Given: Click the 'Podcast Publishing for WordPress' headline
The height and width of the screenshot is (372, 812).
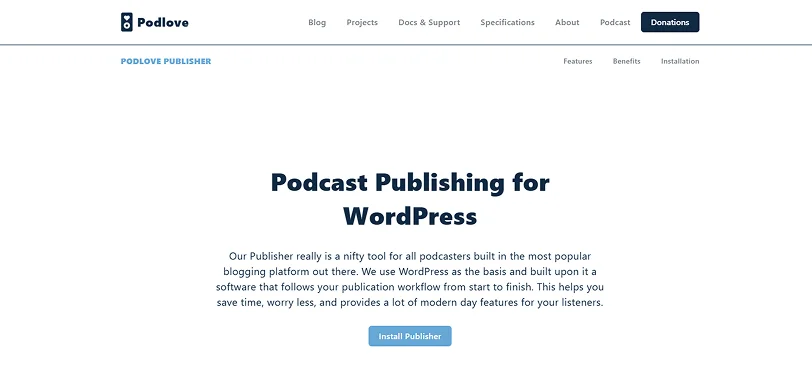Looking at the screenshot, I should (x=410, y=199).
